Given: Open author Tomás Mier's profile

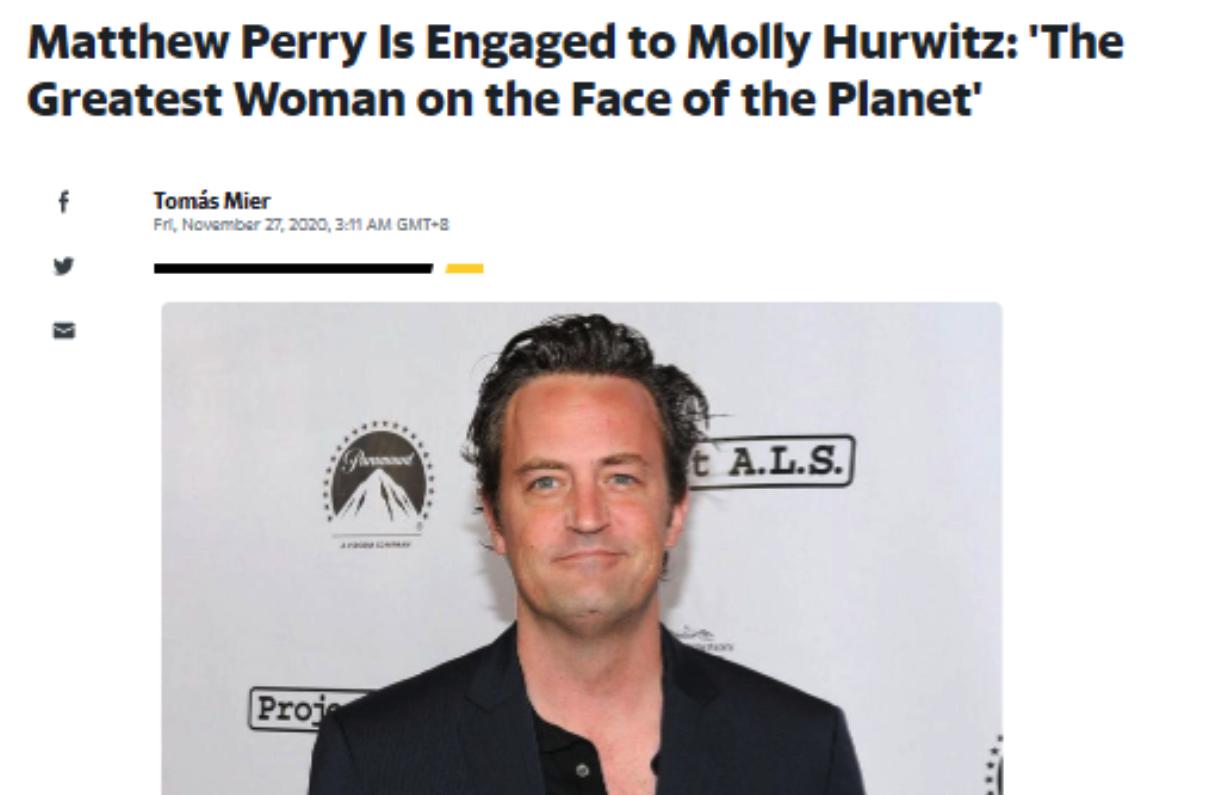Looking at the screenshot, I should [212, 201].
